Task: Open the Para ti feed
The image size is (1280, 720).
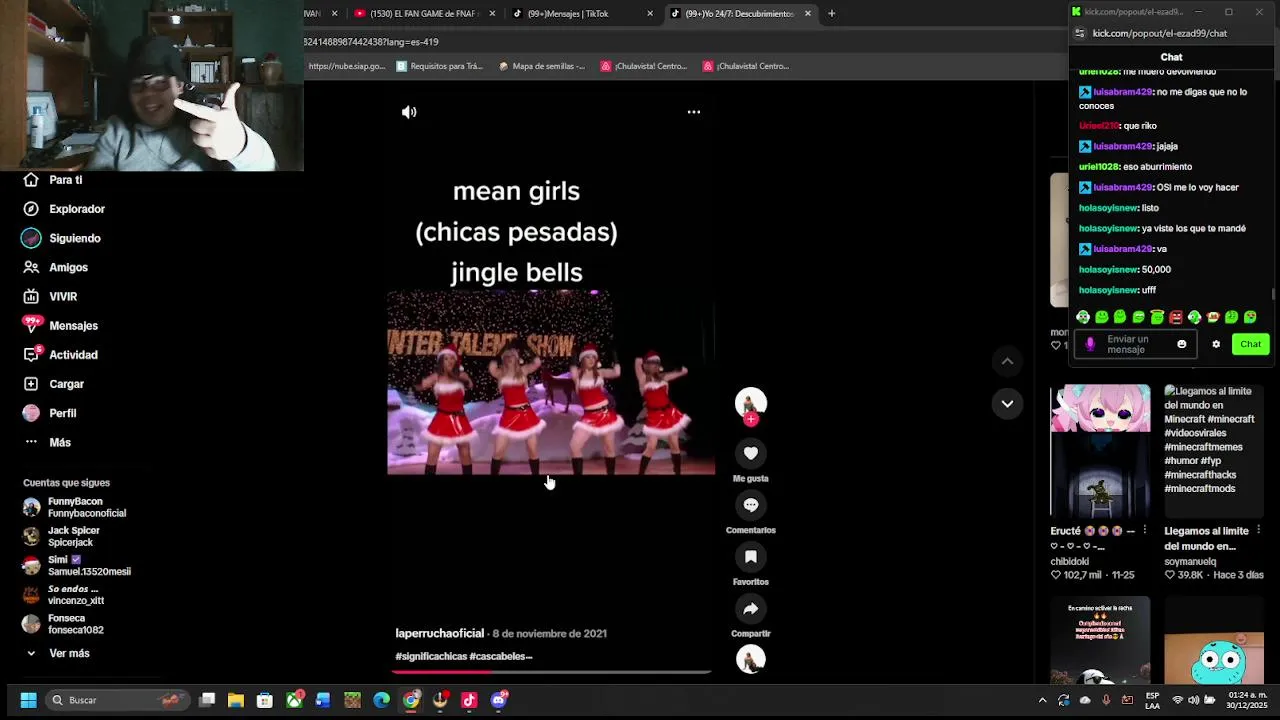Action: click(66, 180)
